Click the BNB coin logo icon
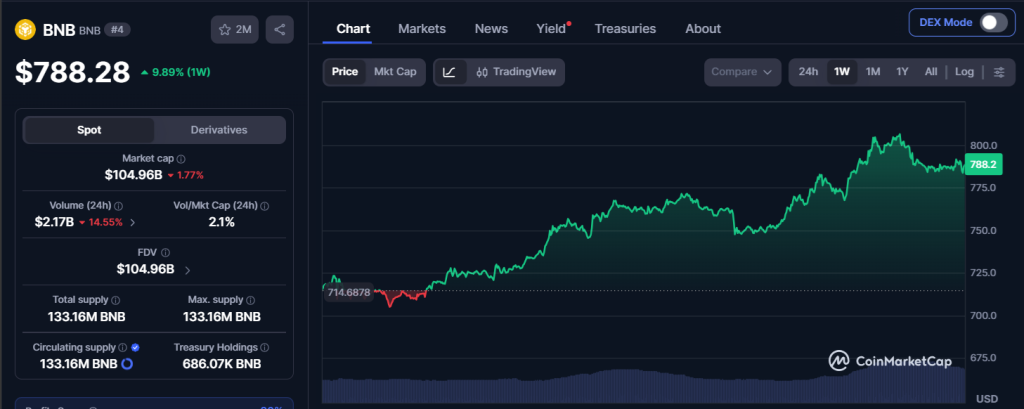 click(x=25, y=30)
